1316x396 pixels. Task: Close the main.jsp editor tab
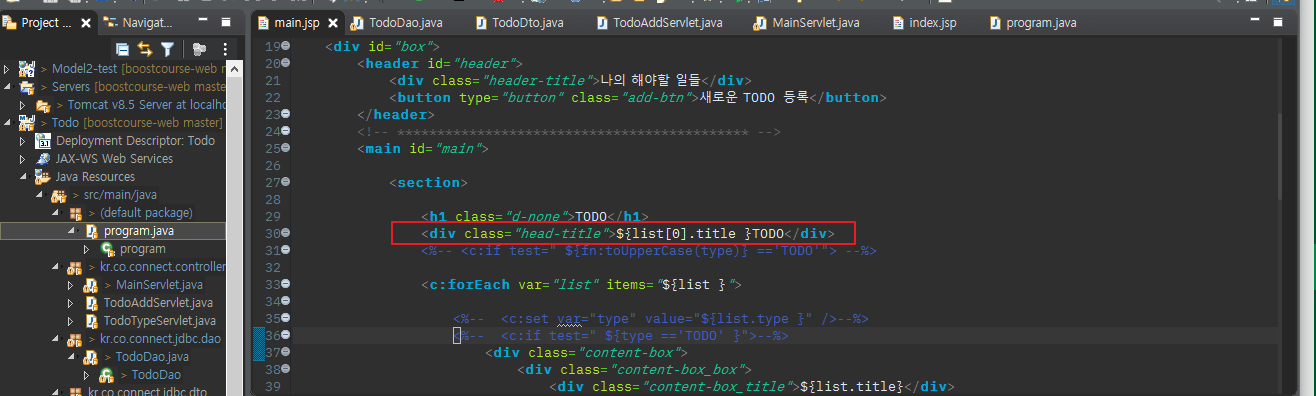pos(332,22)
